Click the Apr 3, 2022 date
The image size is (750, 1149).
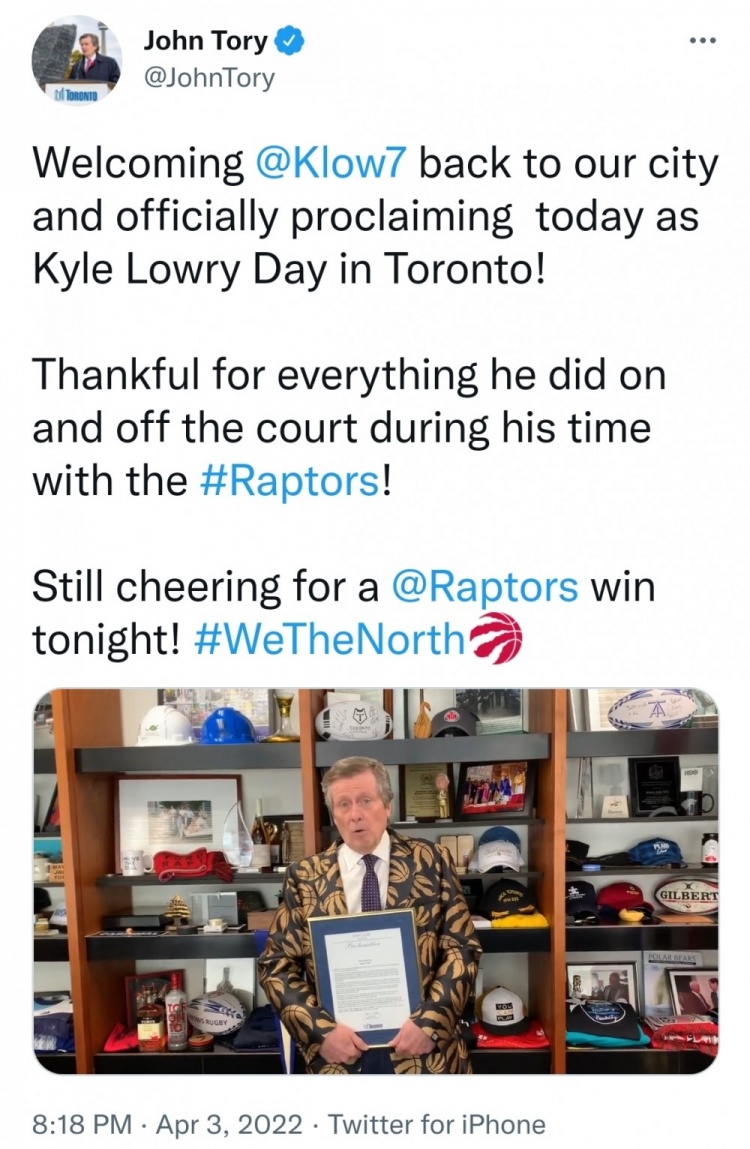point(229,1123)
